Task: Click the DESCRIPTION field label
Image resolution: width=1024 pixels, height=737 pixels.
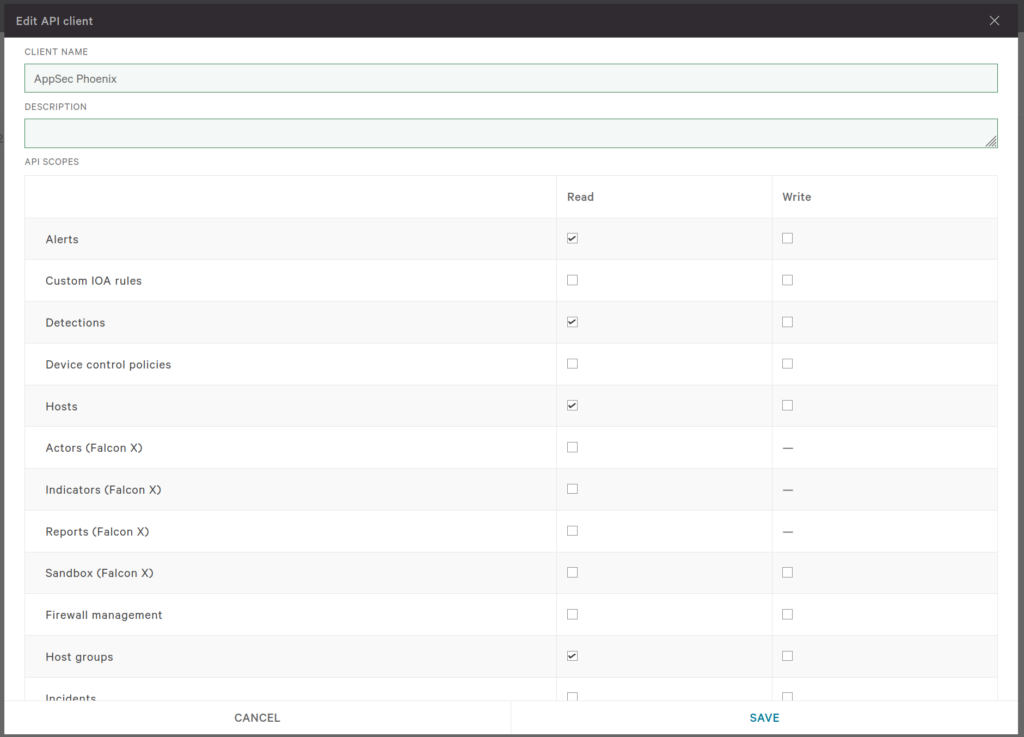Action: 56,106
